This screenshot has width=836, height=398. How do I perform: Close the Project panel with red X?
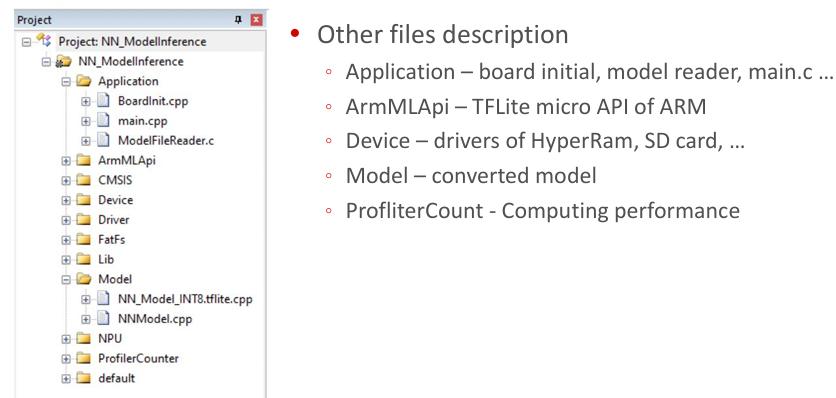(x=256, y=20)
